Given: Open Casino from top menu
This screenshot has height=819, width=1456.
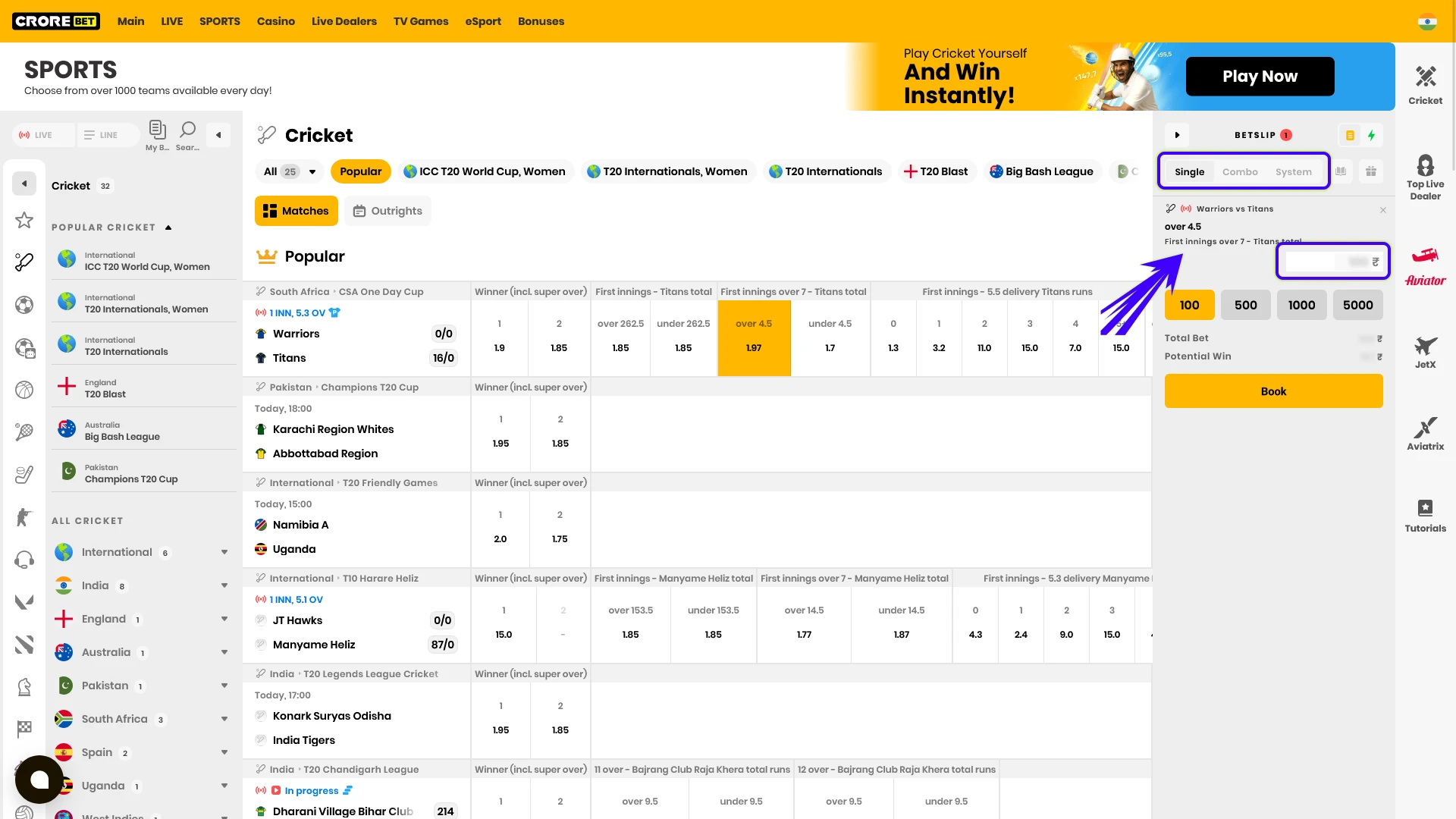Looking at the screenshot, I should [275, 21].
